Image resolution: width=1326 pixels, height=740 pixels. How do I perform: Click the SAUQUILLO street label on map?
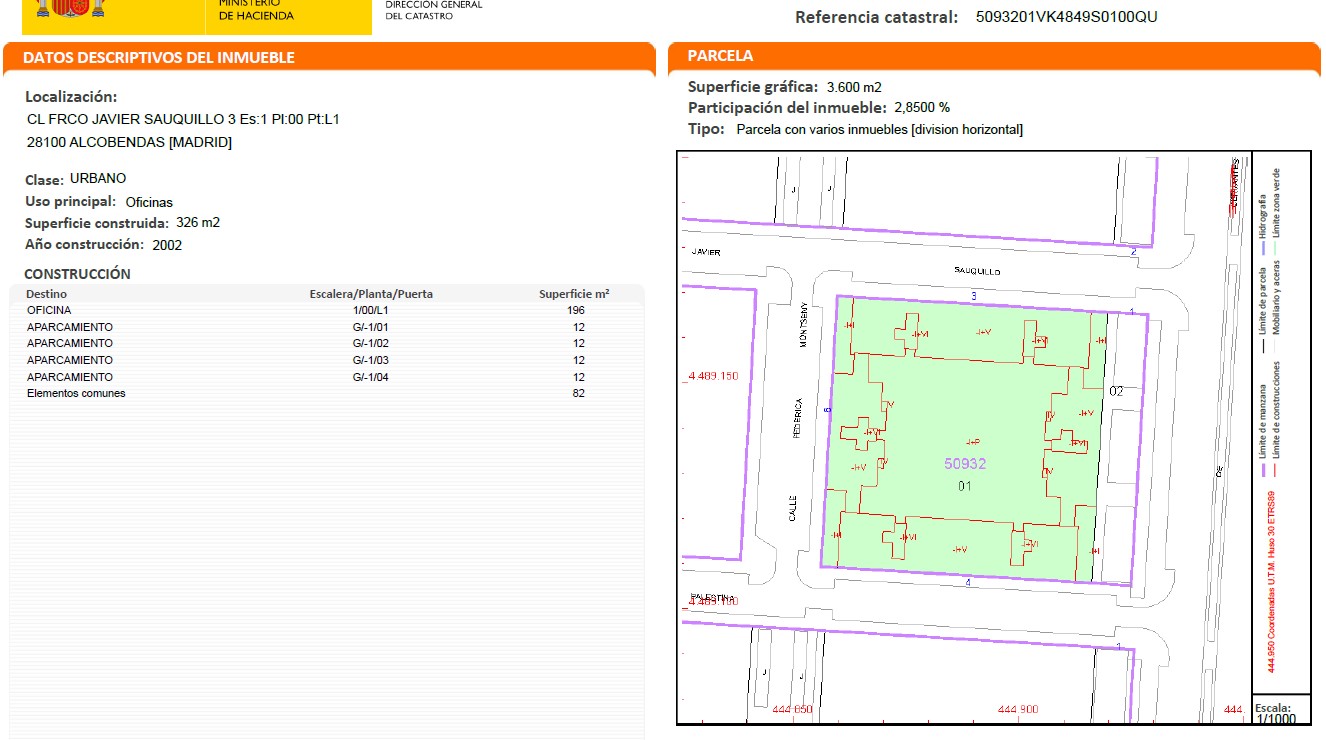tap(976, 271)
